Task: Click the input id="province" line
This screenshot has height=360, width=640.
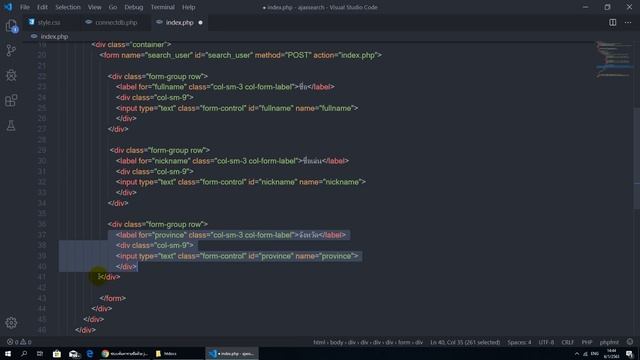Action: coord(237,256)
